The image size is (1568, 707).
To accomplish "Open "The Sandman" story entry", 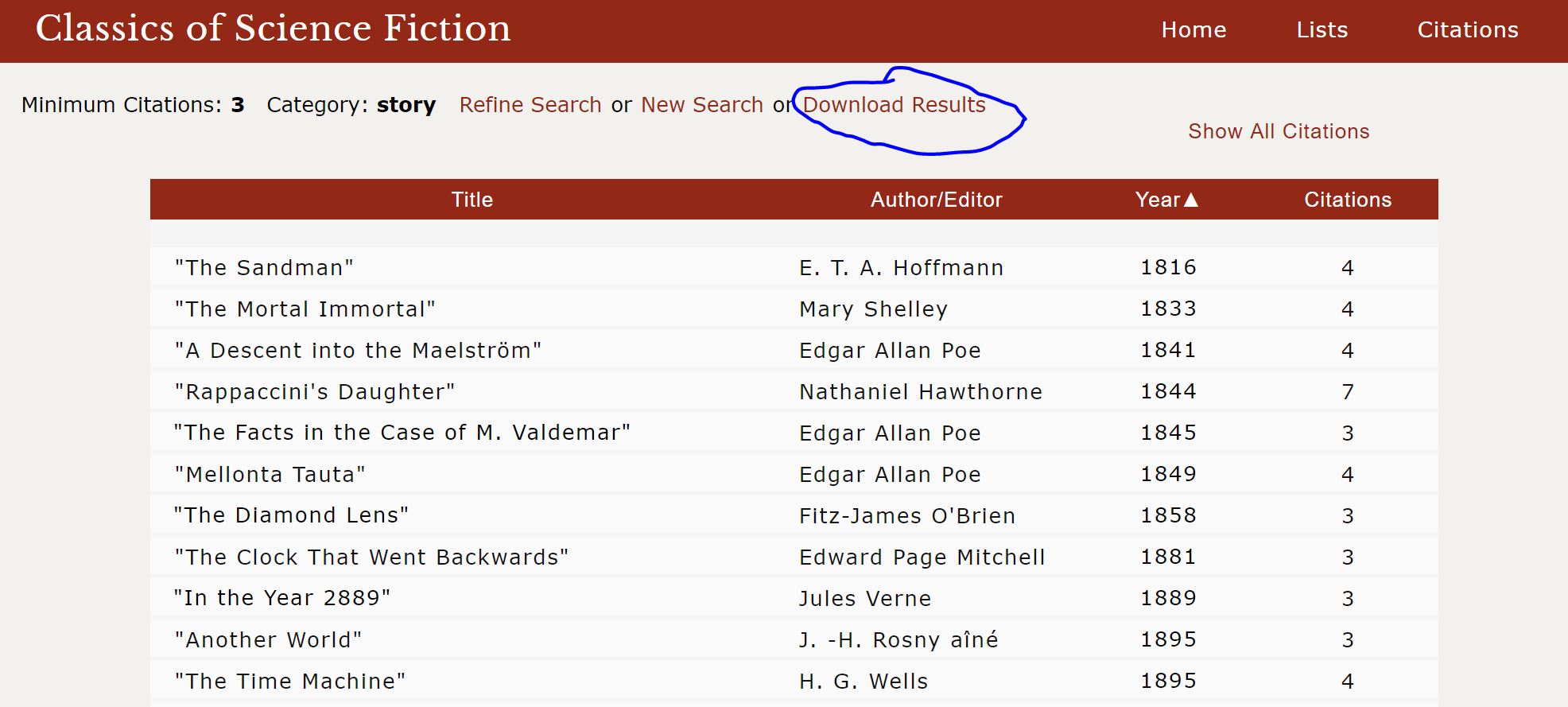I will tap(264, 268).
